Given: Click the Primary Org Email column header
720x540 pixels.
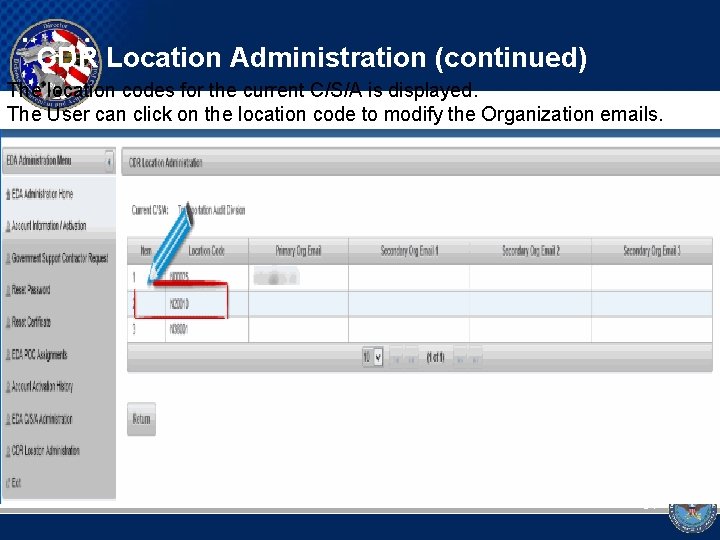Looking at the screenshot, I should coord(298,251).
